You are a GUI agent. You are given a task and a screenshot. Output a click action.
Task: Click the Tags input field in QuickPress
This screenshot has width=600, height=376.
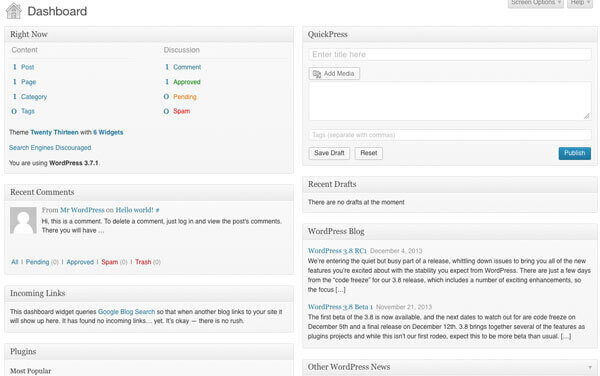coord(450,135)
